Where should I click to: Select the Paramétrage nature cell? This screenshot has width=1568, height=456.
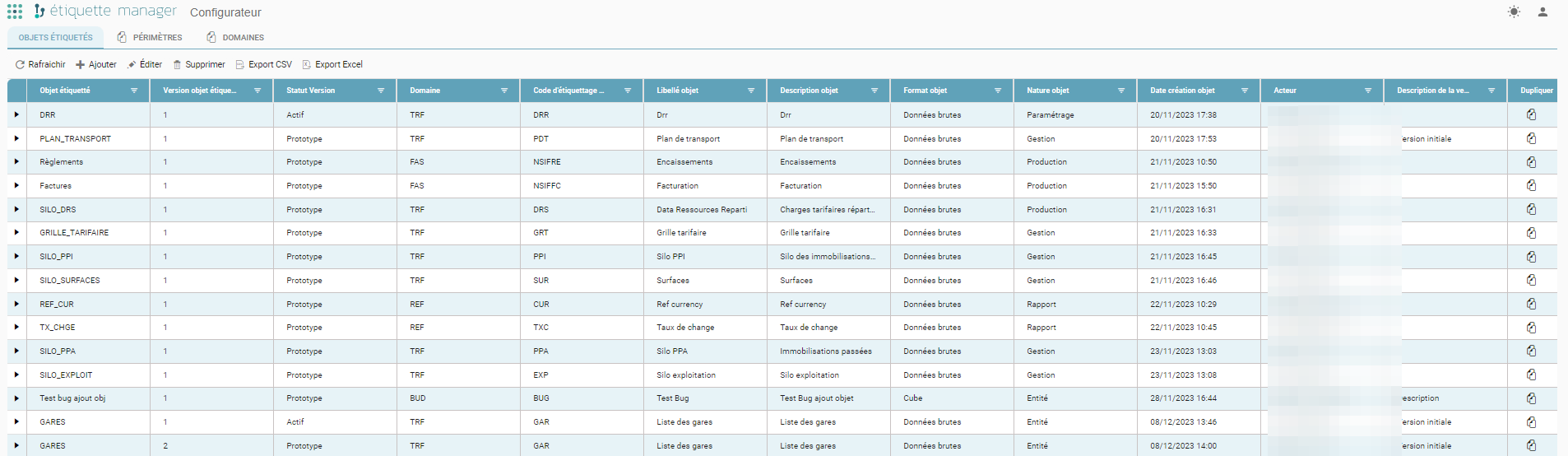coord(1075,115)
